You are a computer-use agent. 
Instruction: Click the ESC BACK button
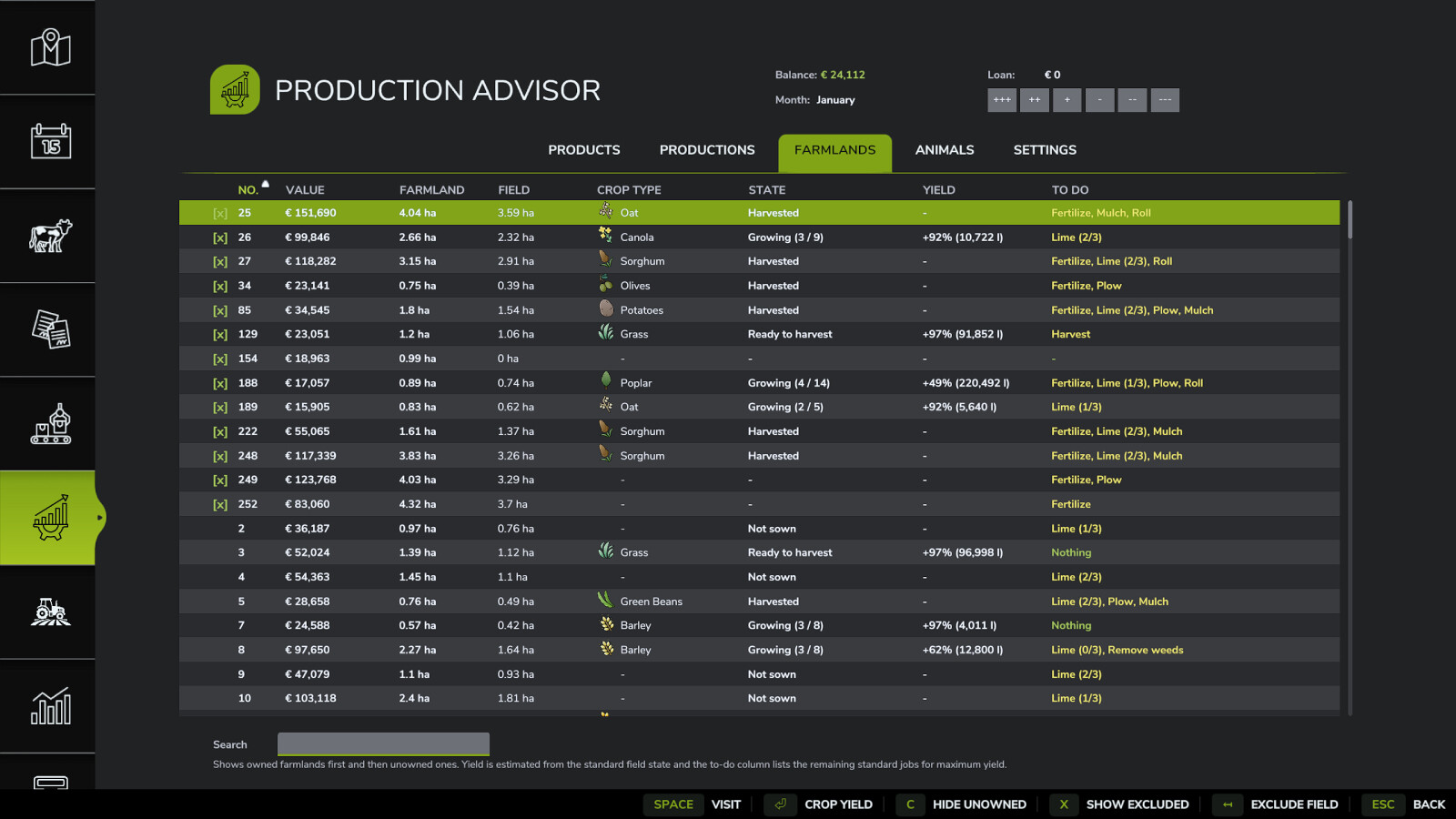point(1404,804)
